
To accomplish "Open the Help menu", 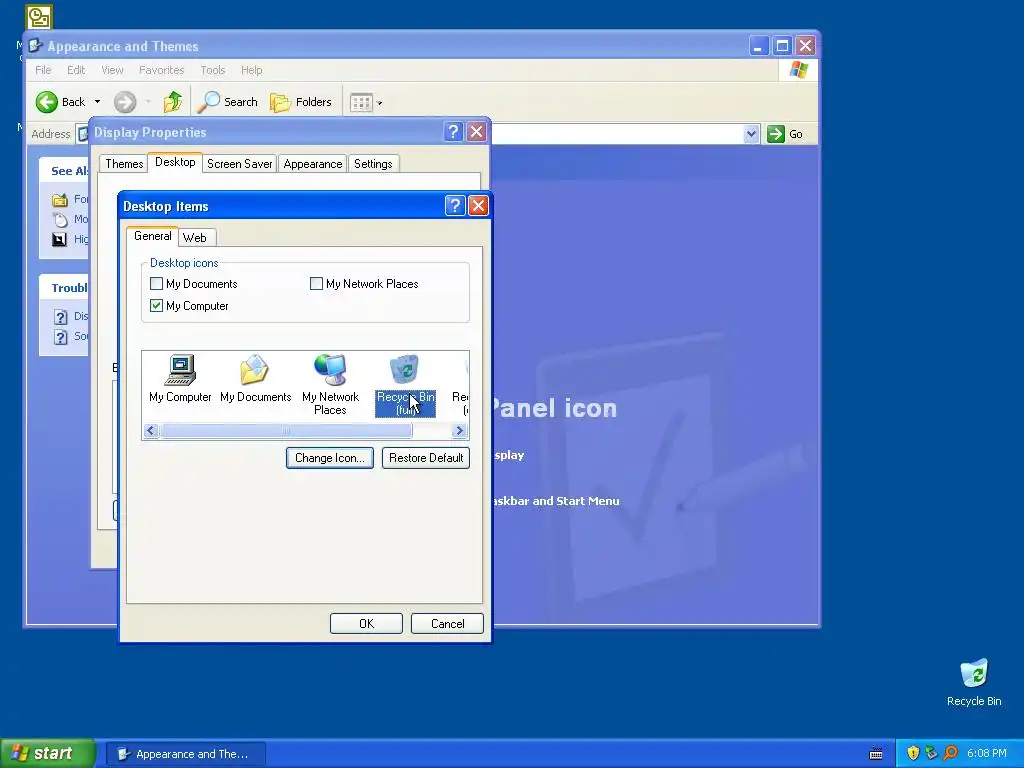I will point(251,70).
